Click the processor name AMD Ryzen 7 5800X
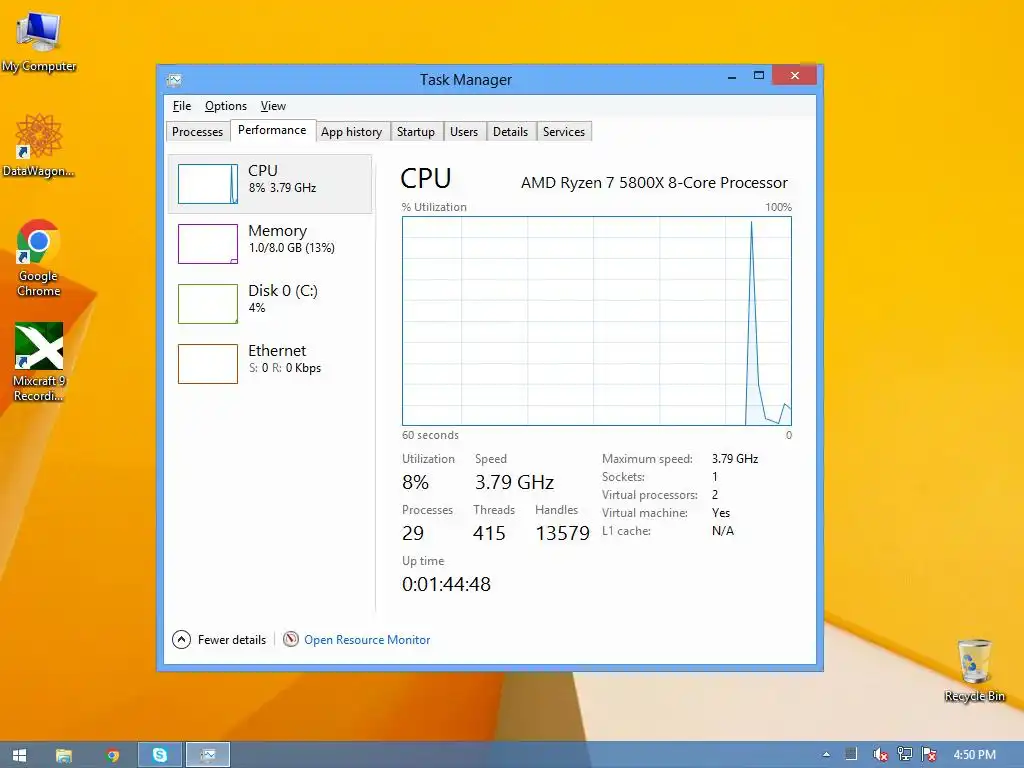The width and height of the screenshot is (1024, 768). [x=654, y=183]
